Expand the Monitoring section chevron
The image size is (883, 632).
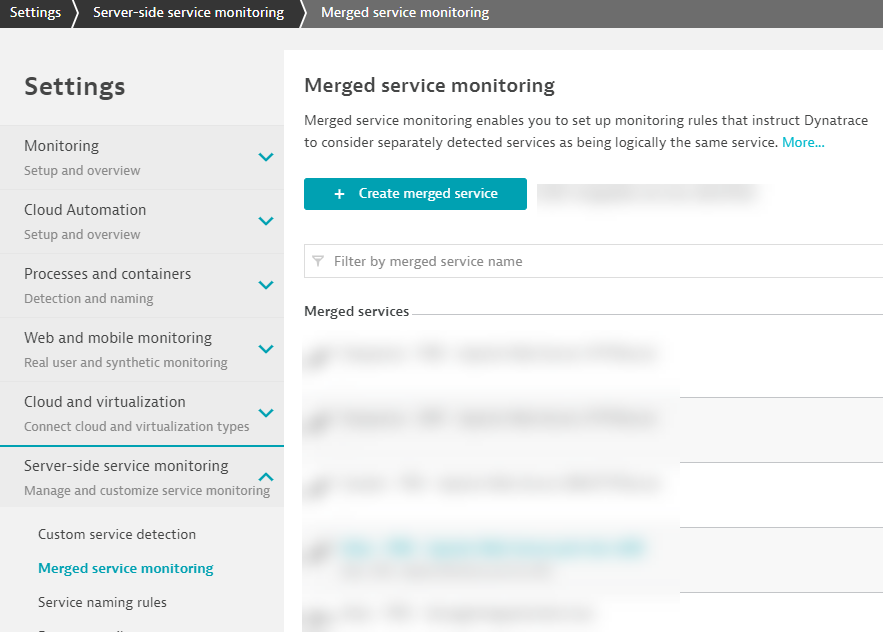[266, 157]
